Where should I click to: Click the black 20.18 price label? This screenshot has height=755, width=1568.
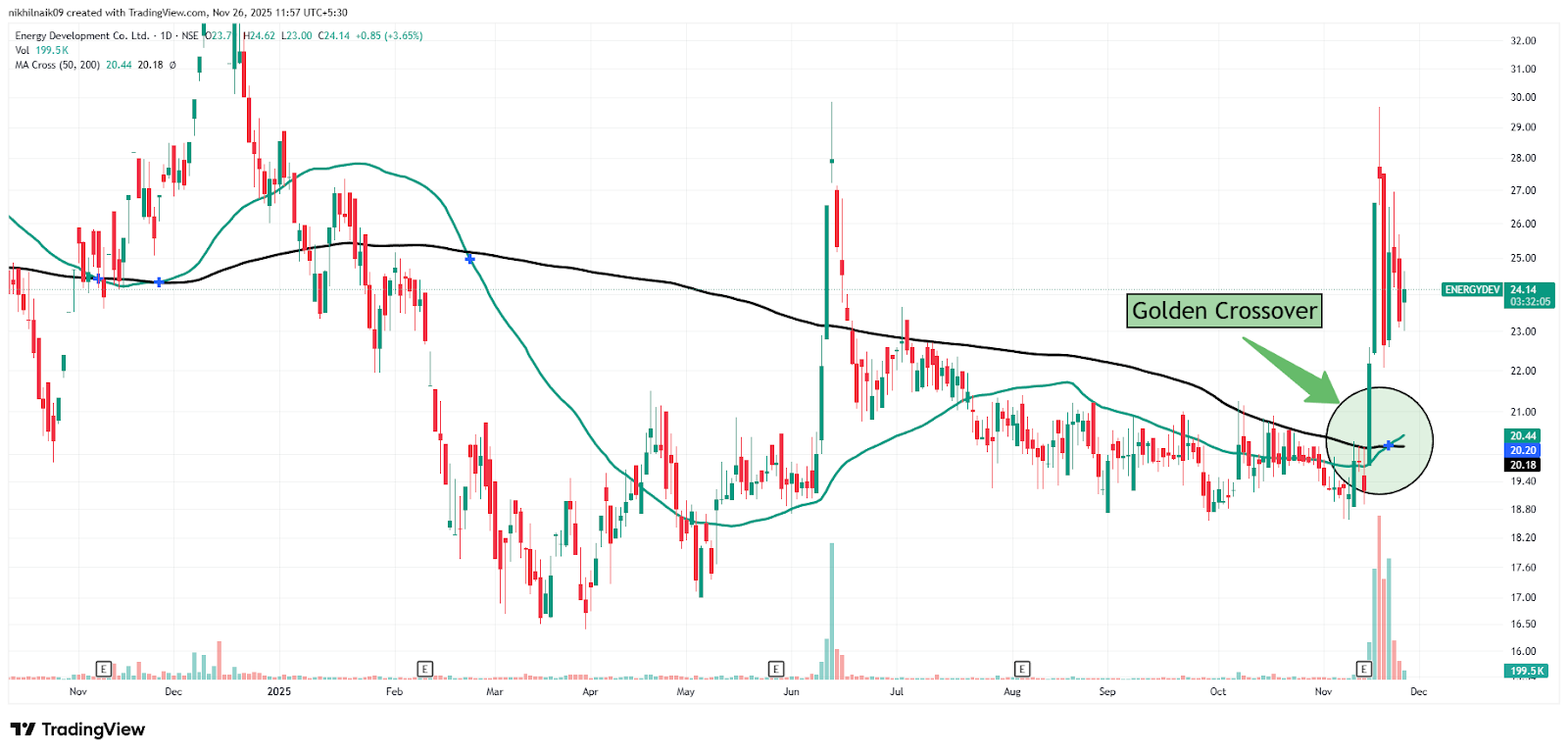click(1522, 465)
